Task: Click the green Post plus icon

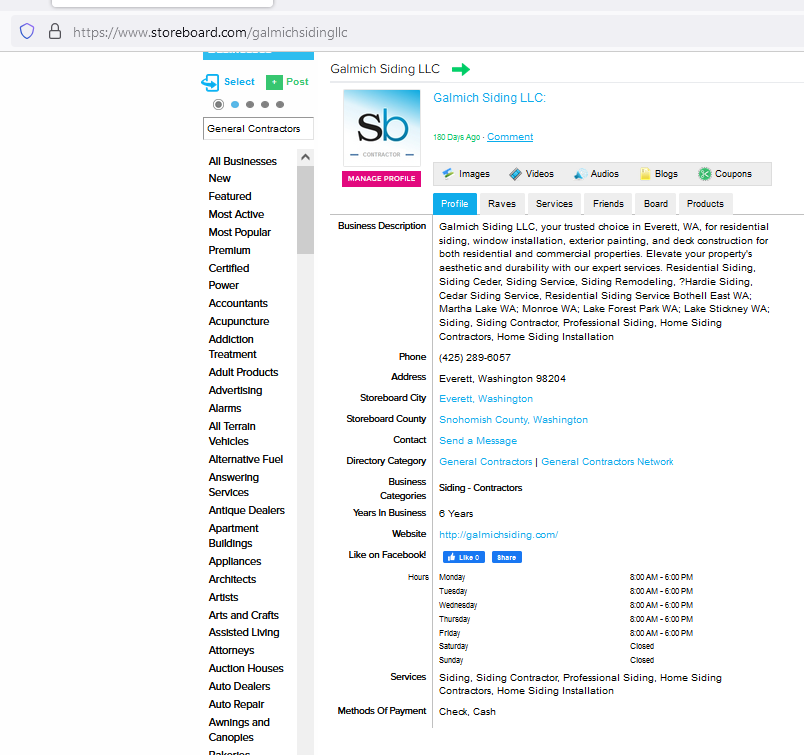Action: point(274,82)
